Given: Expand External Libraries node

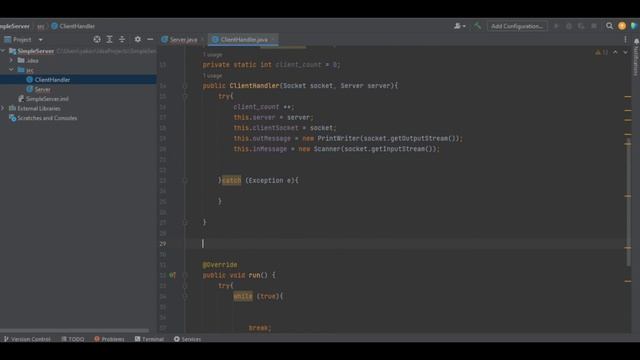Looking at the screenshot, I should [x=3, y=108].
